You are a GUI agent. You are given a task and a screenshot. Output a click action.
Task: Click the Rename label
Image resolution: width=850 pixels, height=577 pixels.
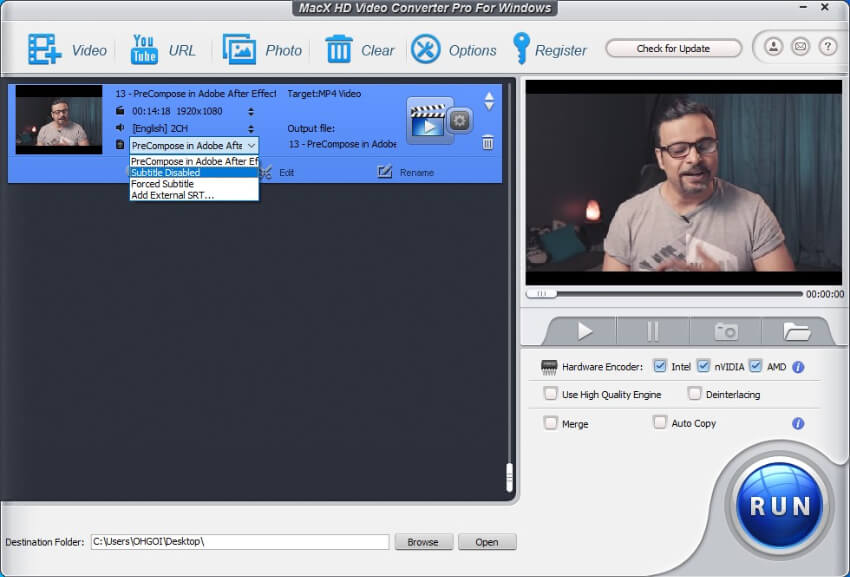coord(416,172)
